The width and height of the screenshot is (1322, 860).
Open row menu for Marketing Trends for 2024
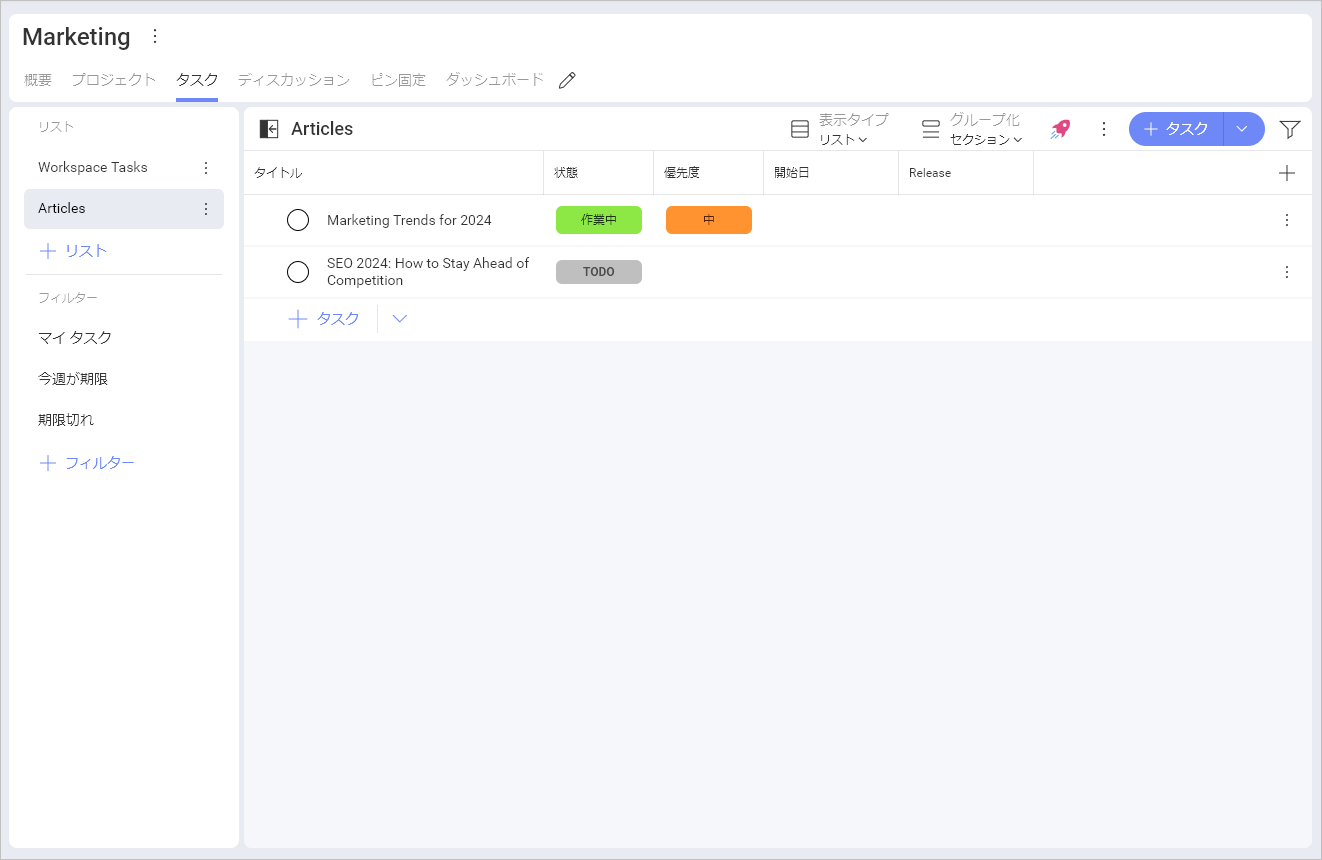click(x=1287, y=220)
